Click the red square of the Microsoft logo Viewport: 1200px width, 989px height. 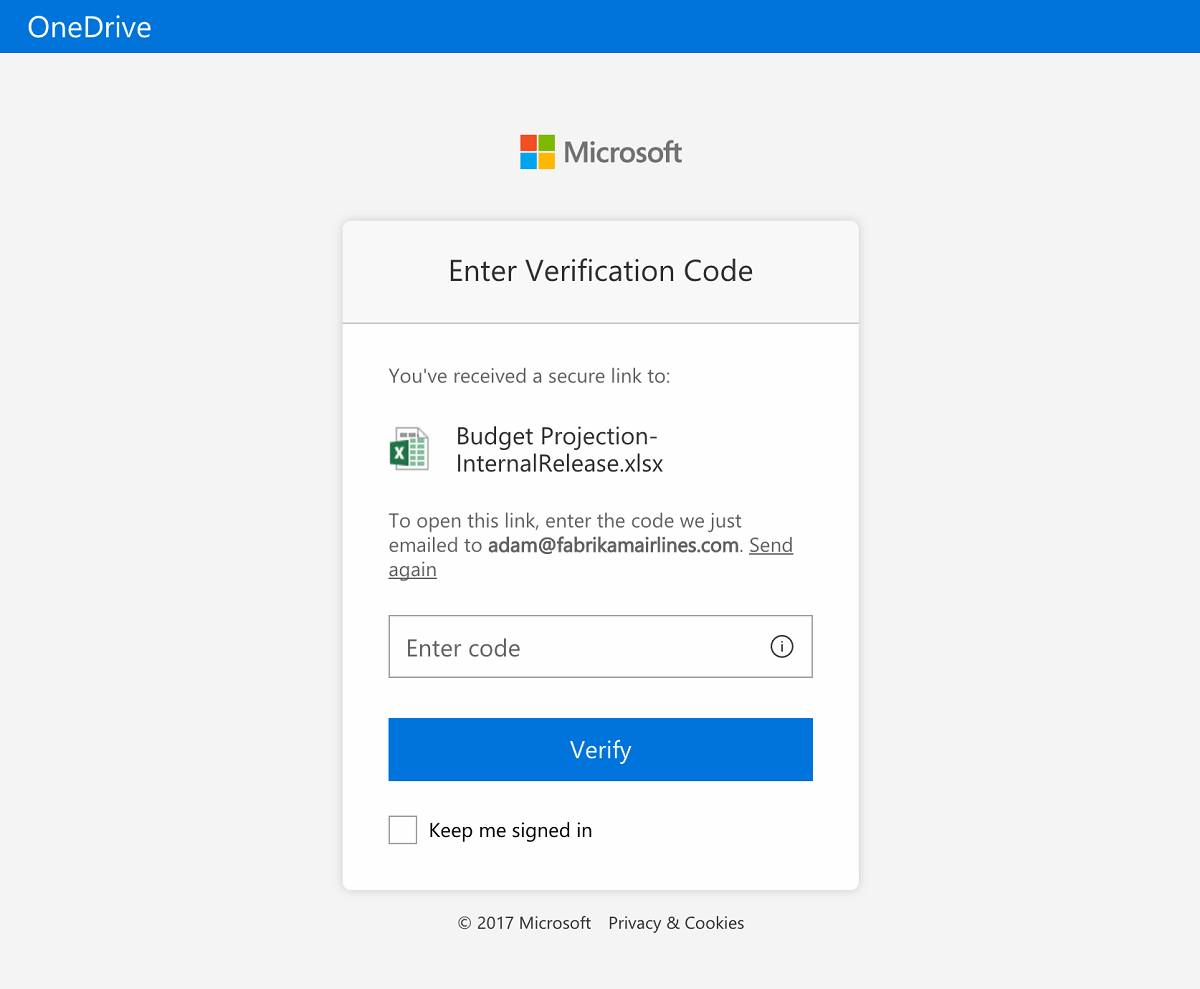pyautogui.click(x=527, y=141)
